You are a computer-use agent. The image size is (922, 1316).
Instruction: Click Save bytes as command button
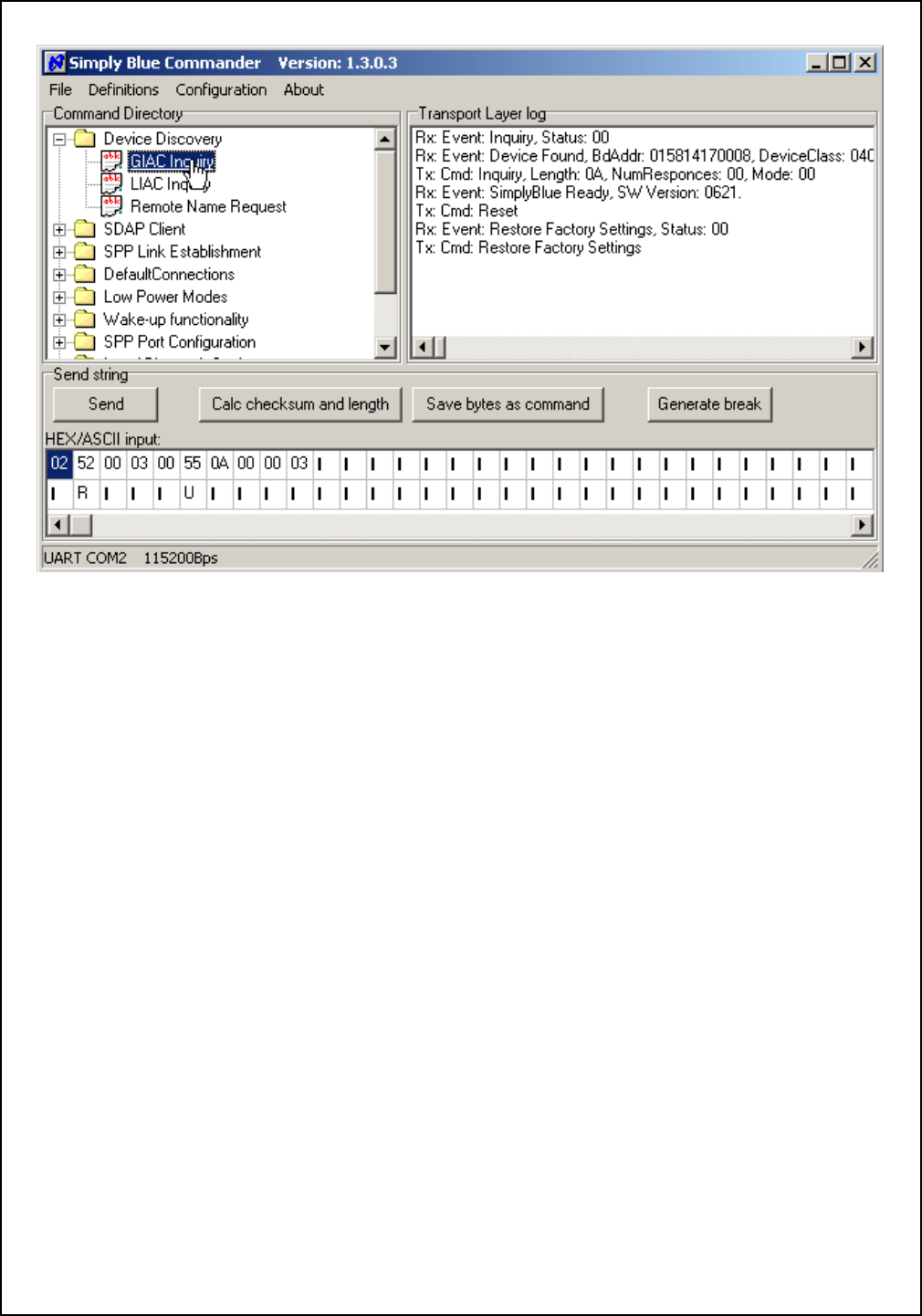tap(508, 404)
